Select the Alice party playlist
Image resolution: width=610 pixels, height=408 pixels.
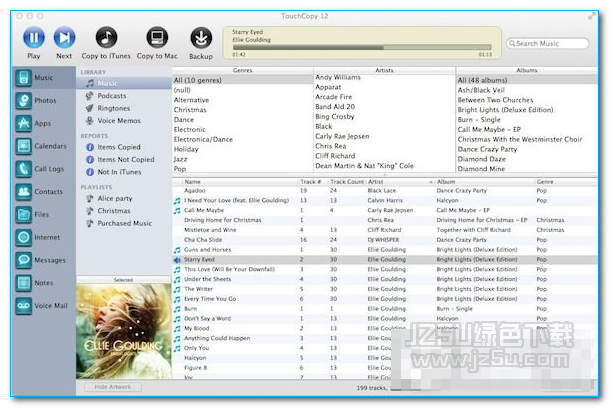pos(124,198)
